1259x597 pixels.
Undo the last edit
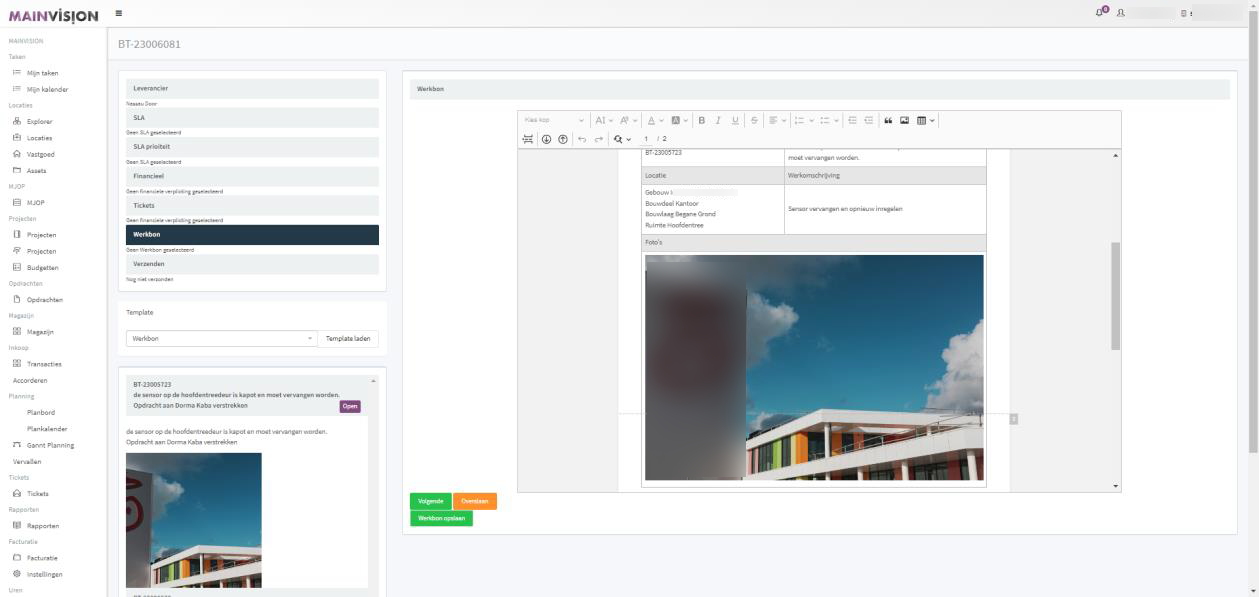click(582, 139)
